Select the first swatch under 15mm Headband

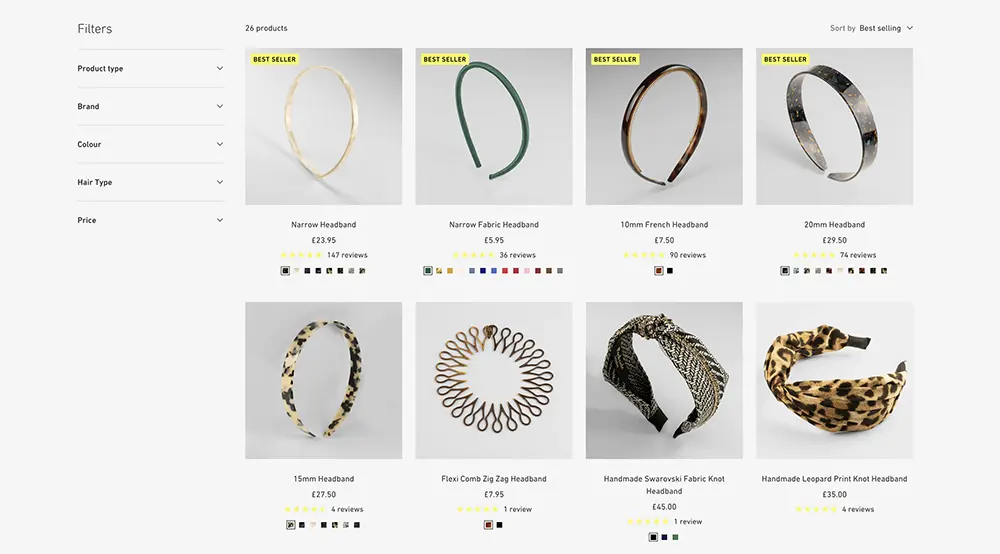click(291, 525)
